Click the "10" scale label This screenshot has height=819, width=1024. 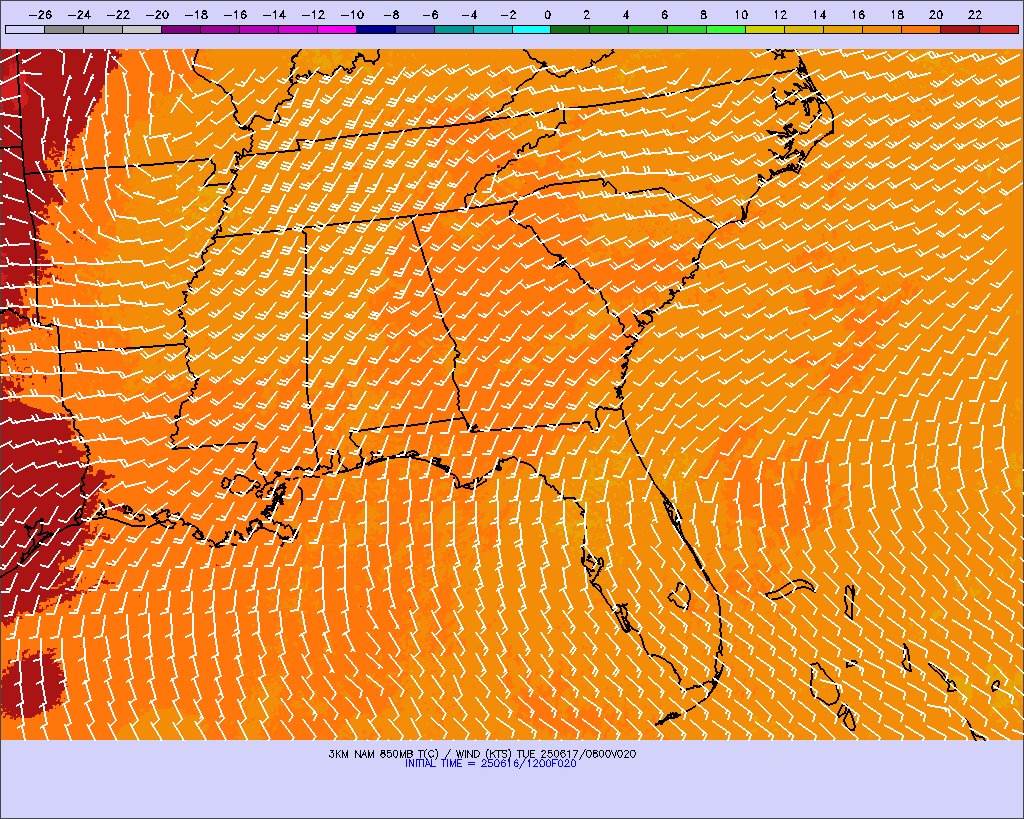(741, 15)
